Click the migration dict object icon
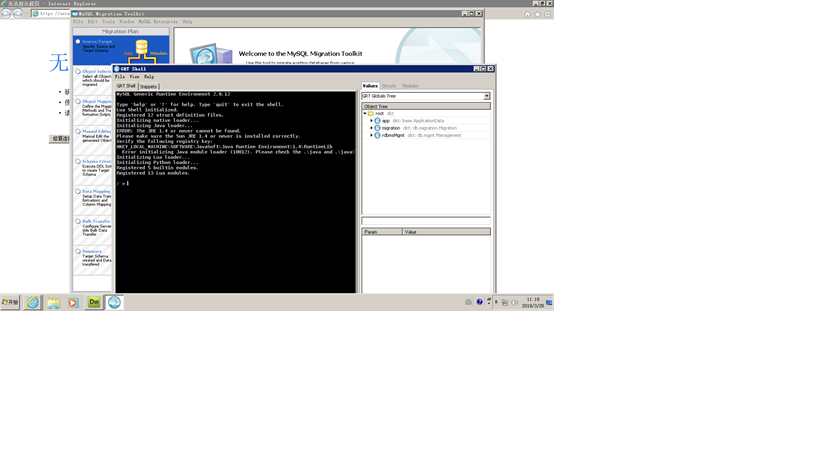Viewport: 819px width, 460px height. (377, 128)
